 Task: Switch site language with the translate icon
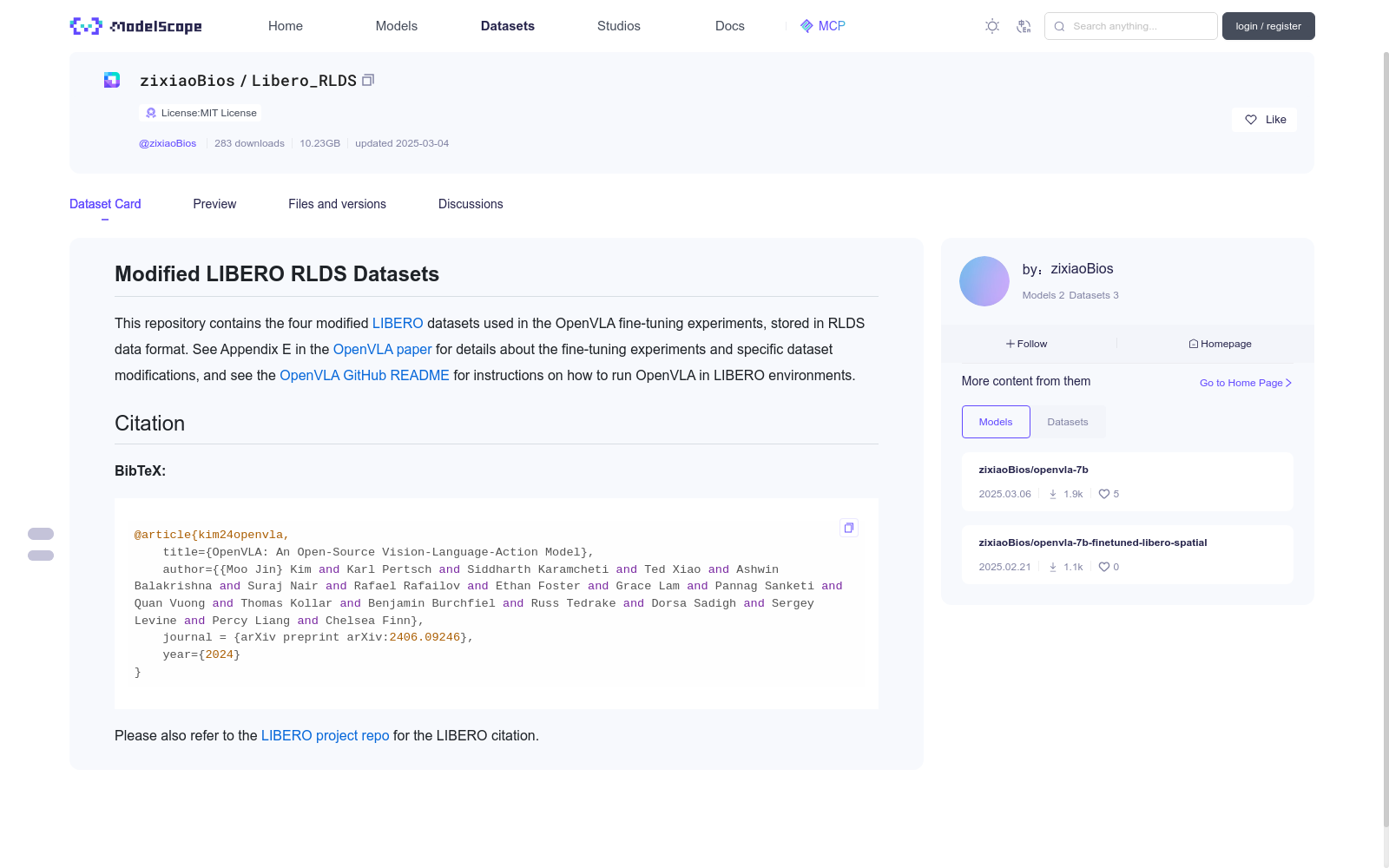coord(1024,26)
